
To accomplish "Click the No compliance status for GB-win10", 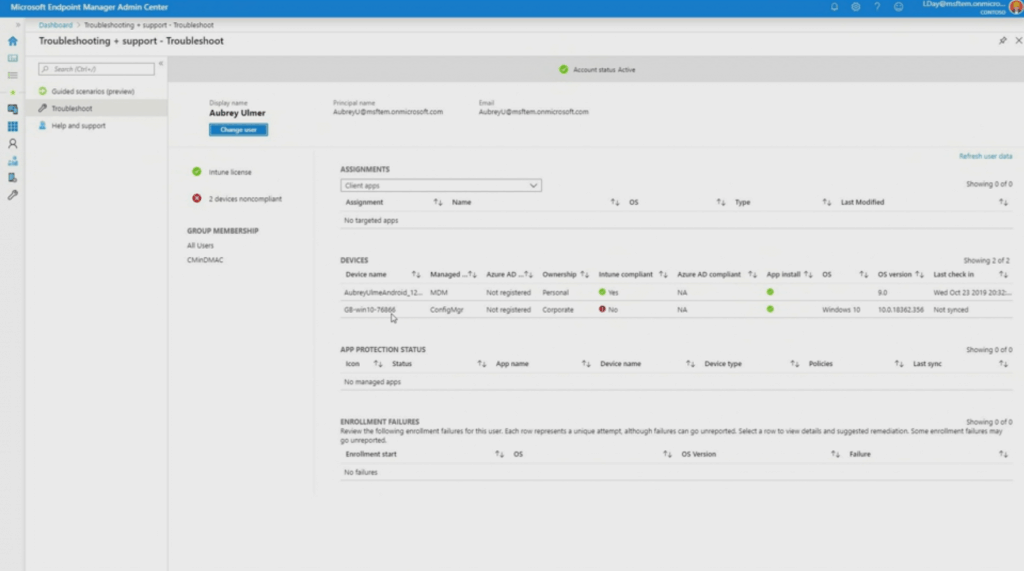I will (608, 310).
